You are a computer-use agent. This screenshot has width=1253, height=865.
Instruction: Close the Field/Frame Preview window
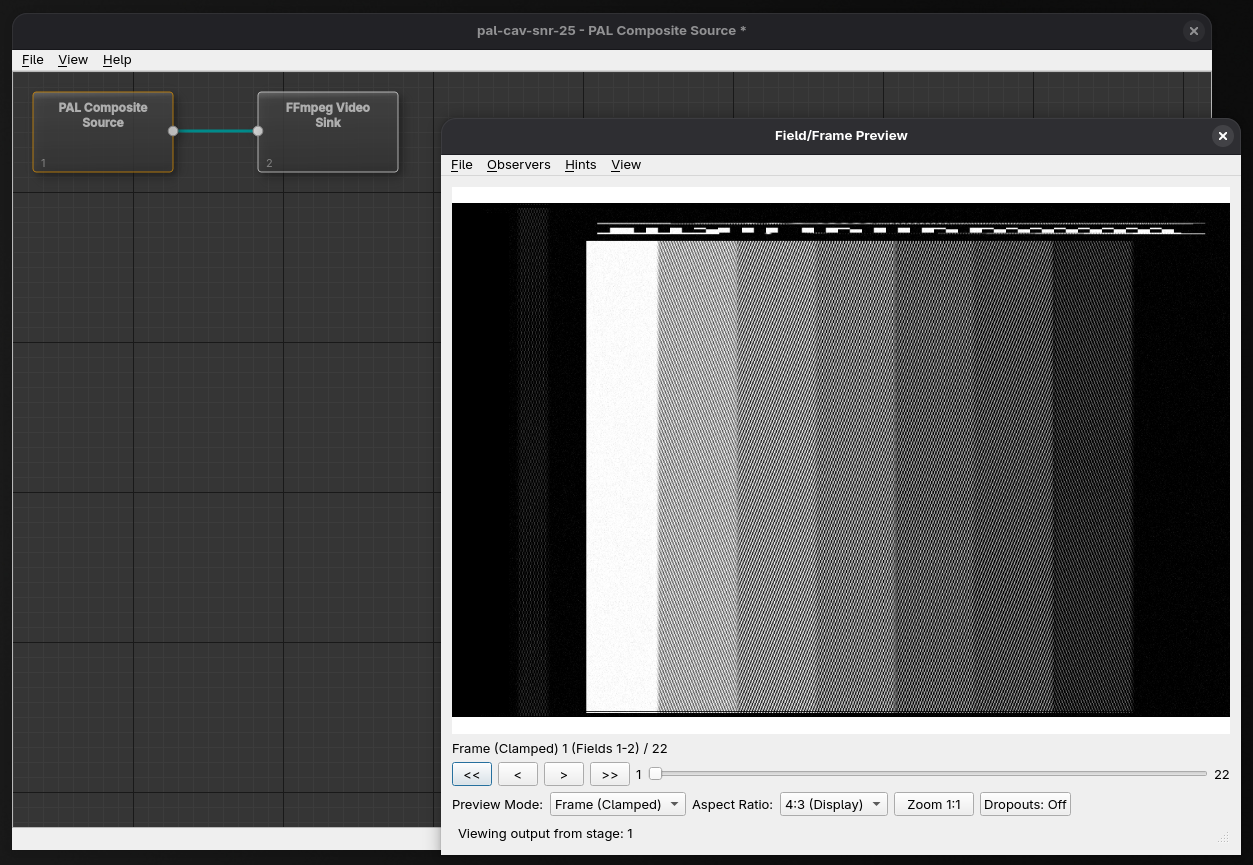tap(1222, 136)
